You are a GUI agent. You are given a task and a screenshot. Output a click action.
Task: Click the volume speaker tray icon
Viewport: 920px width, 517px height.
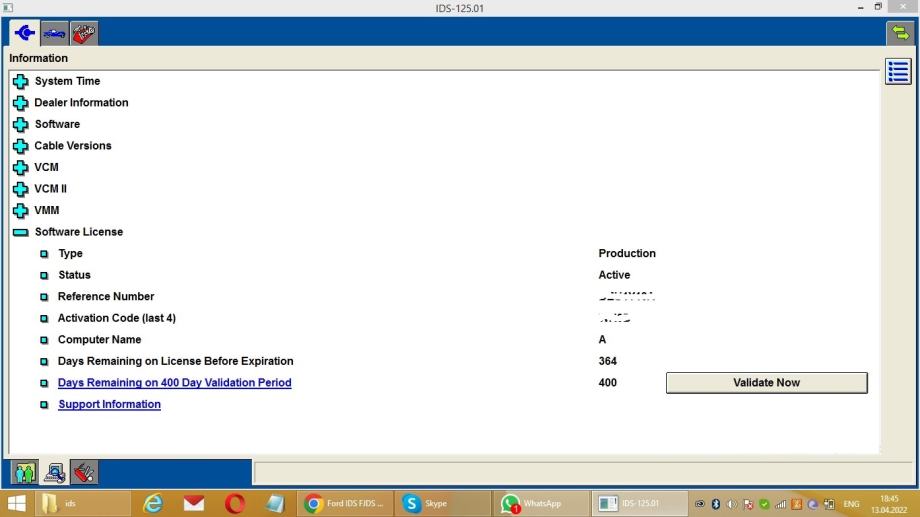(x=732, y=504)
